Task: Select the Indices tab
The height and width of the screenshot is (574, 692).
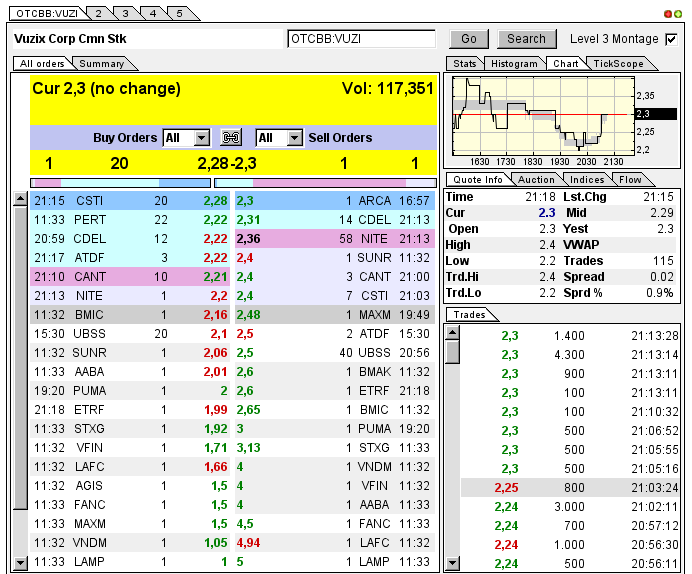Action: click(x=587, y=180)
